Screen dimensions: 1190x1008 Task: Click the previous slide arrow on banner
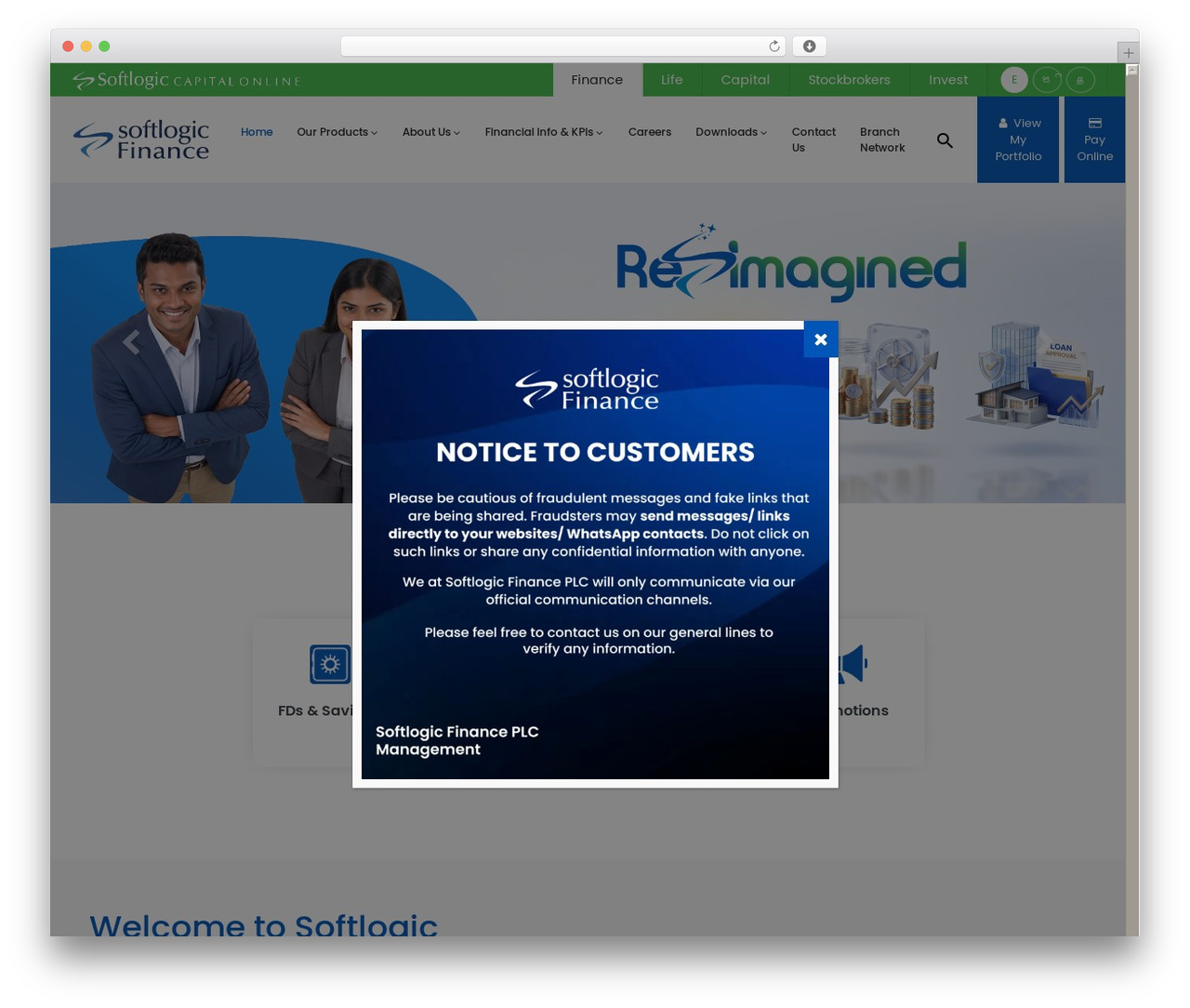pyautogui.click(x=131, y=342)
